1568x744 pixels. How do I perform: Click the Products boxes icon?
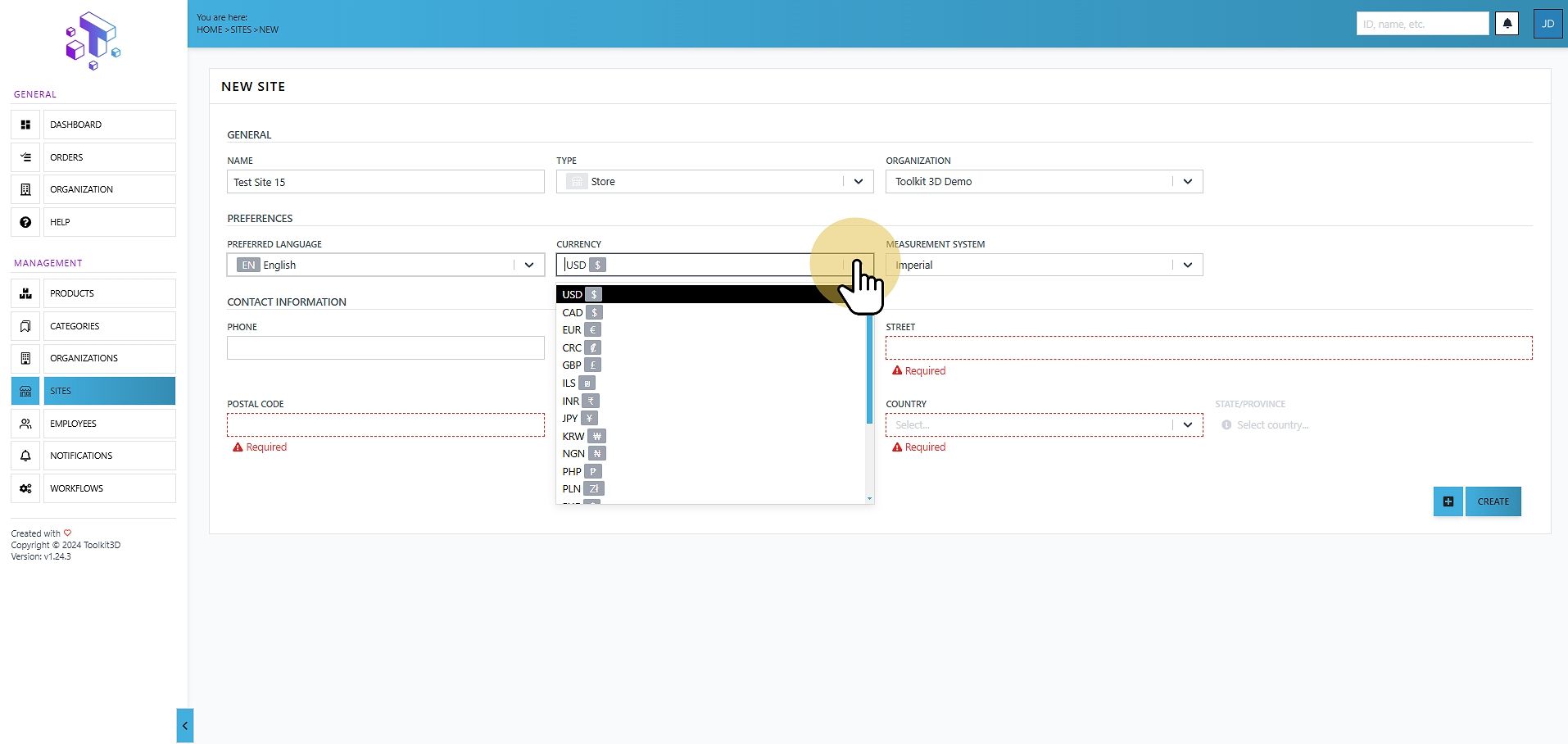[25, 293]
